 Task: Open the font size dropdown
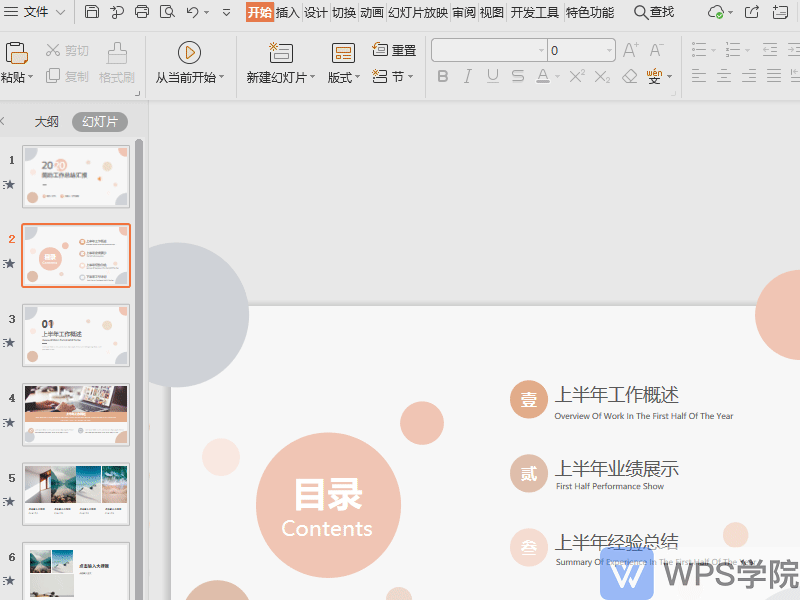tap(608, 50)
